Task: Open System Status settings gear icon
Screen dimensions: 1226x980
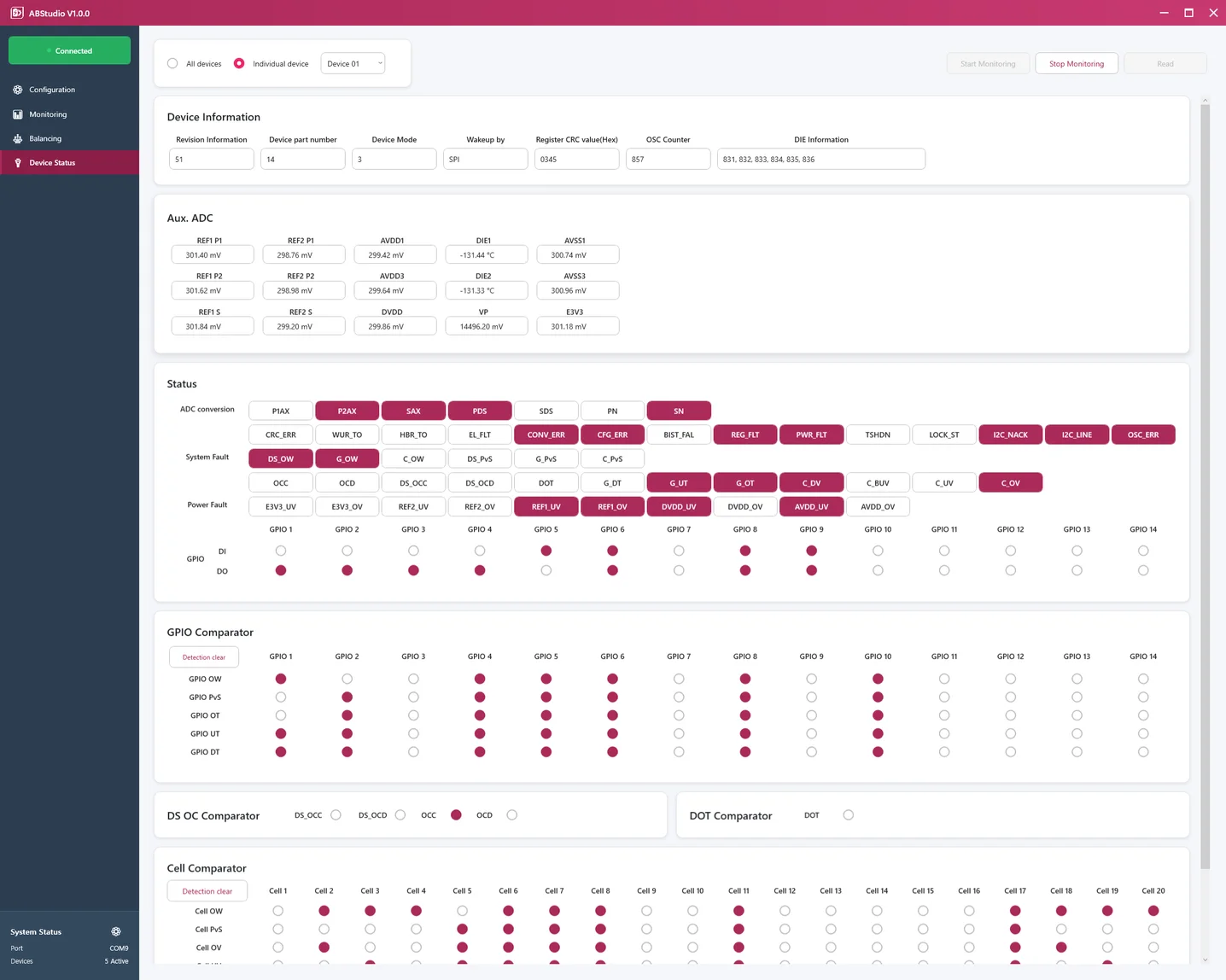Action: [116, 931]
